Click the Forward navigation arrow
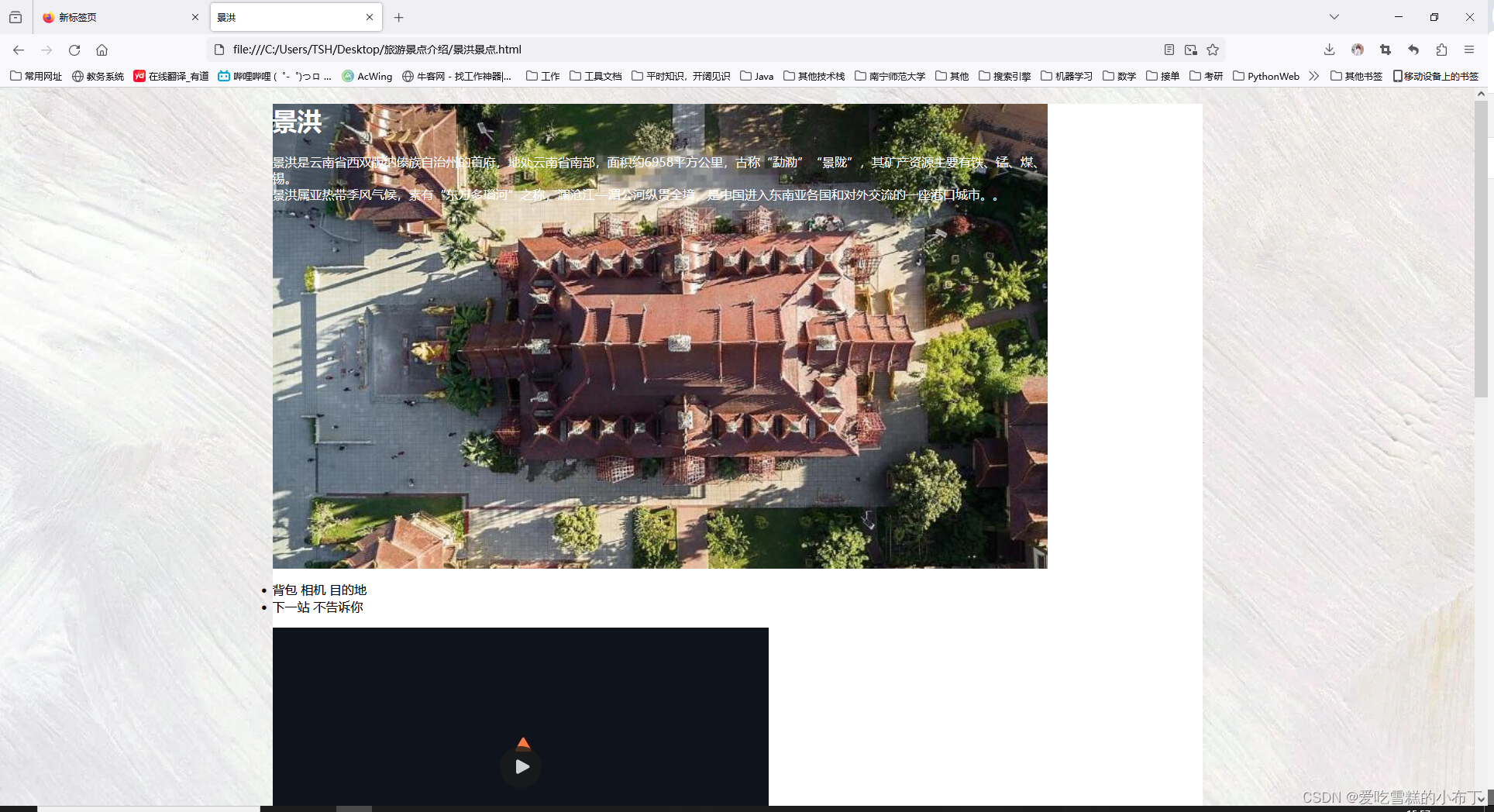Viewport: 1494px width, 812px height. click(x=46, y=50)
